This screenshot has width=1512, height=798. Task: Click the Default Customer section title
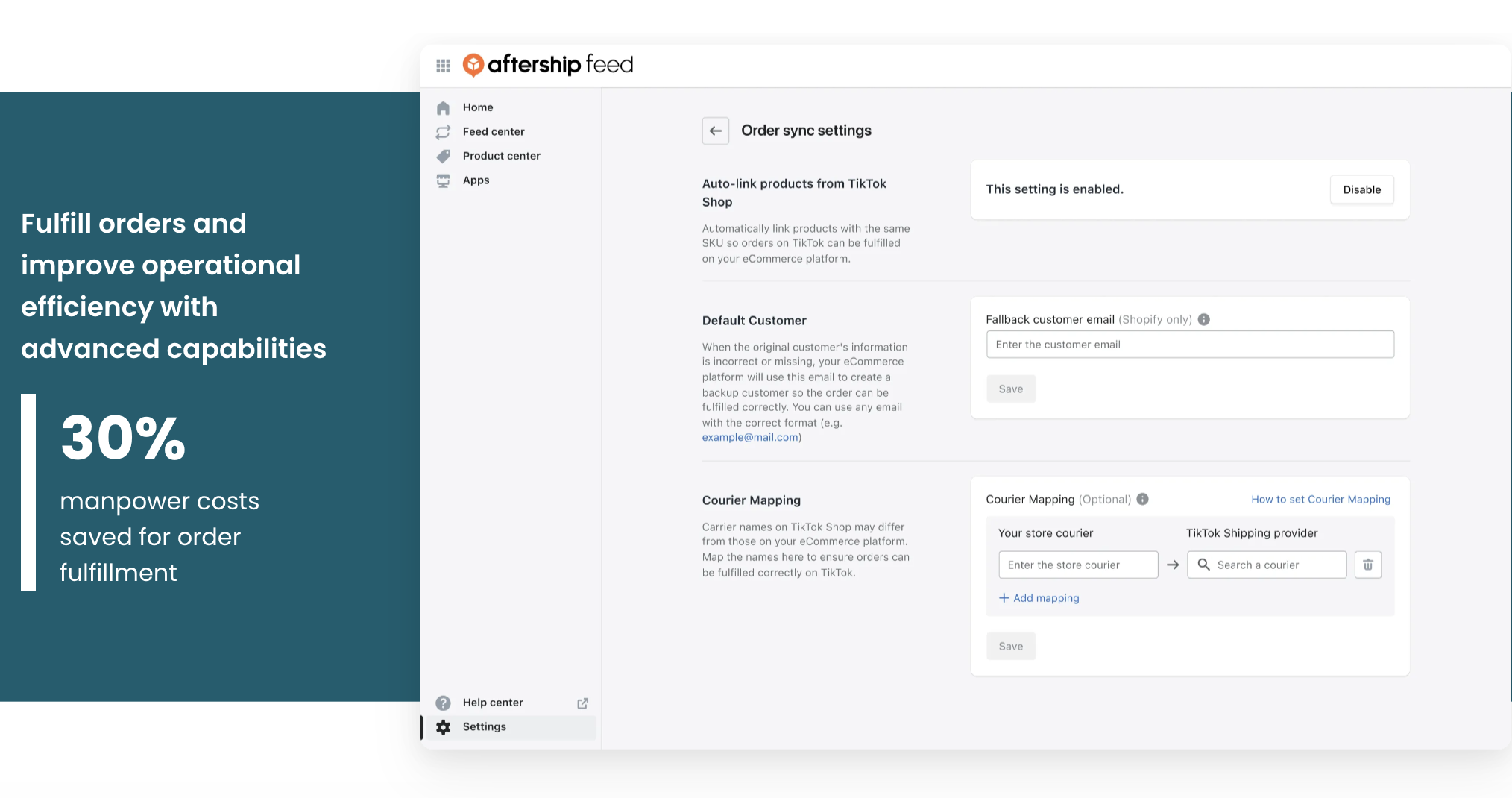(x=755, y=321)
